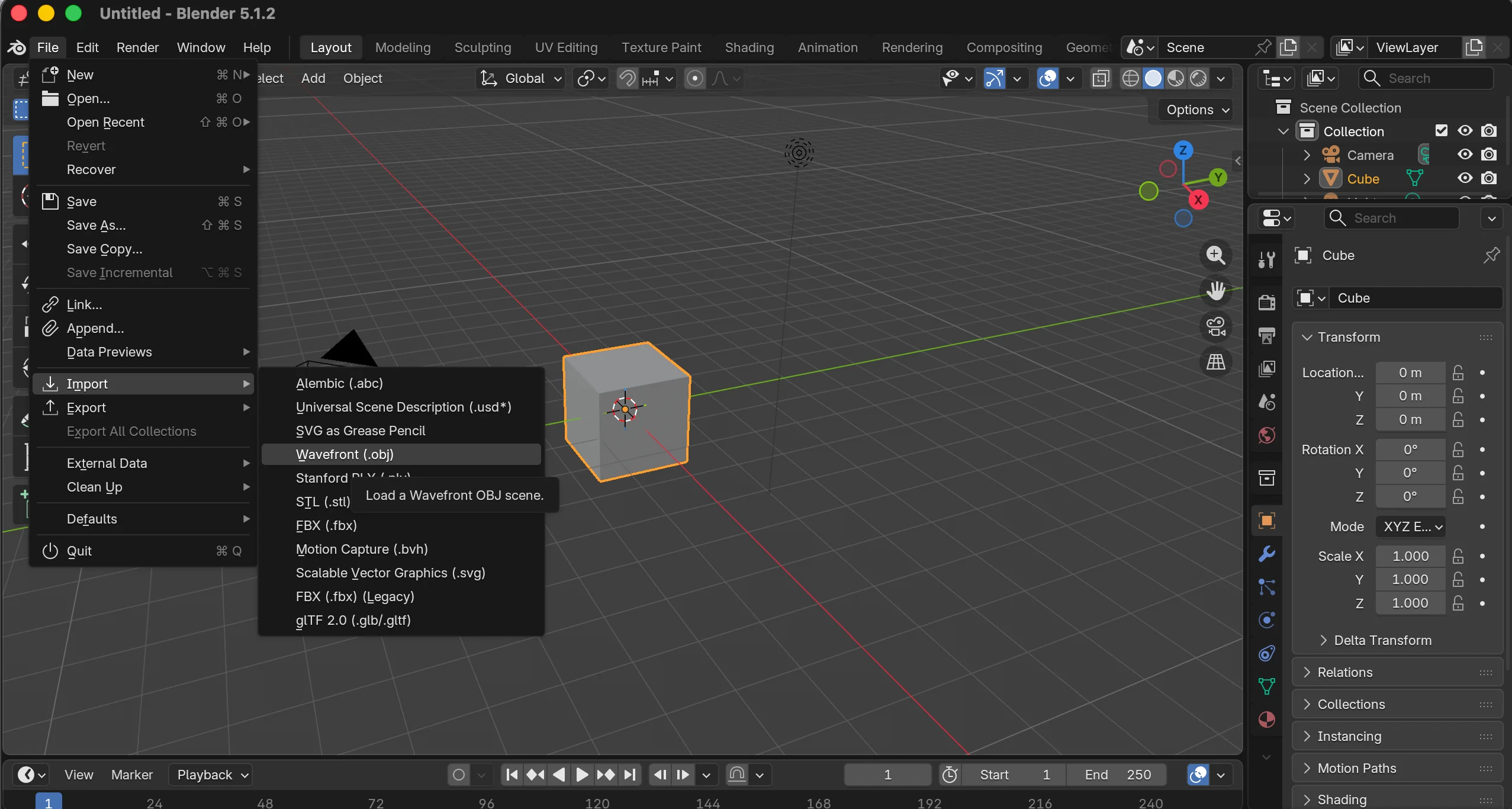Viewport: 1512px width, 809px height.
Task: Click the pin icon next to Cube header
Action: click(x=1491, y=255)
